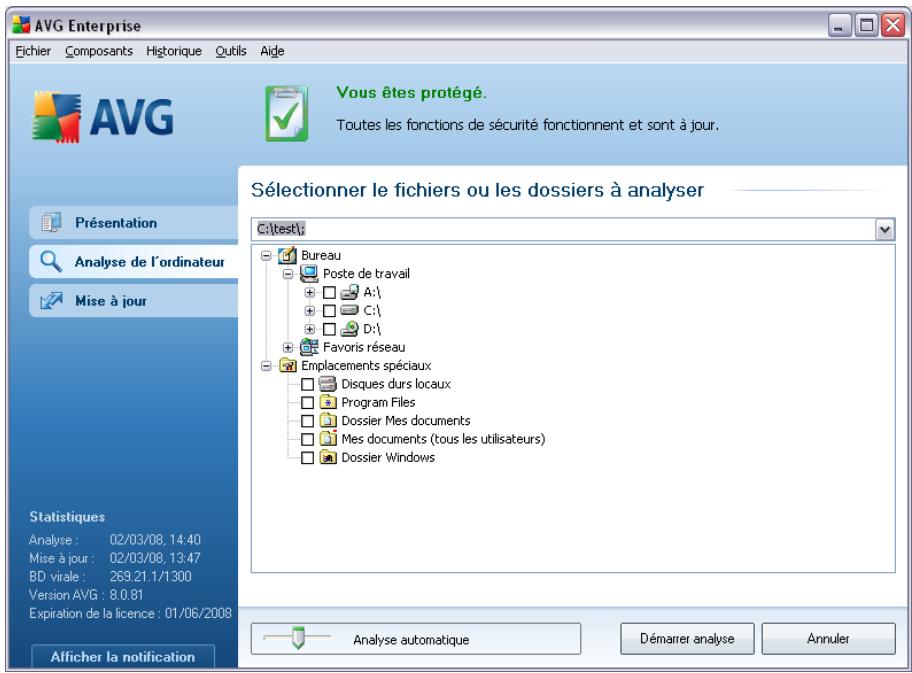Click Afficher la notification button

point(123,656)
